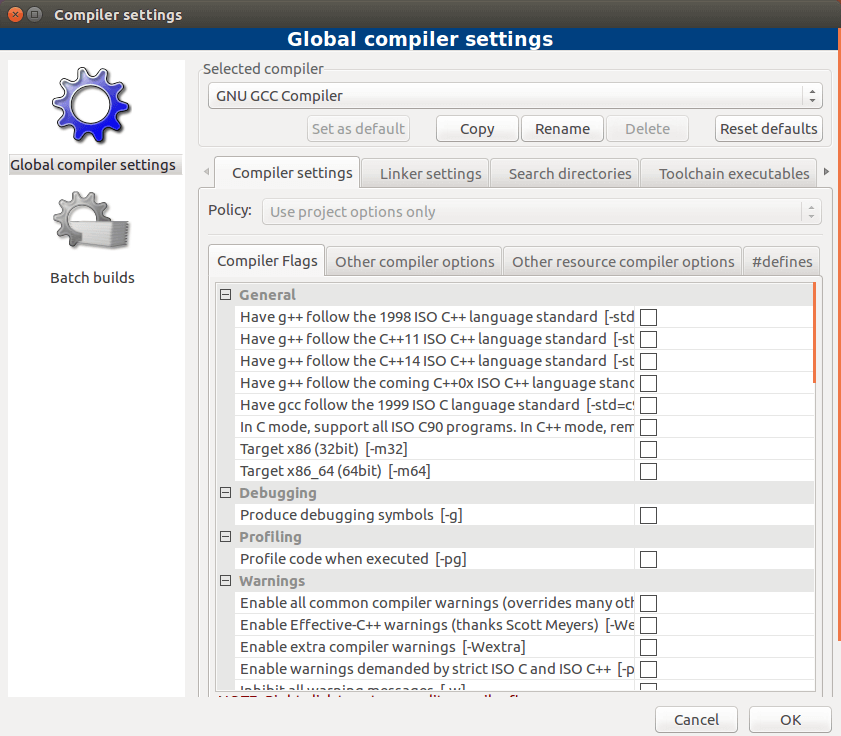Collapse the Debugging flags section
This screenshot has height=736, width=841.
tap(226, 493)
